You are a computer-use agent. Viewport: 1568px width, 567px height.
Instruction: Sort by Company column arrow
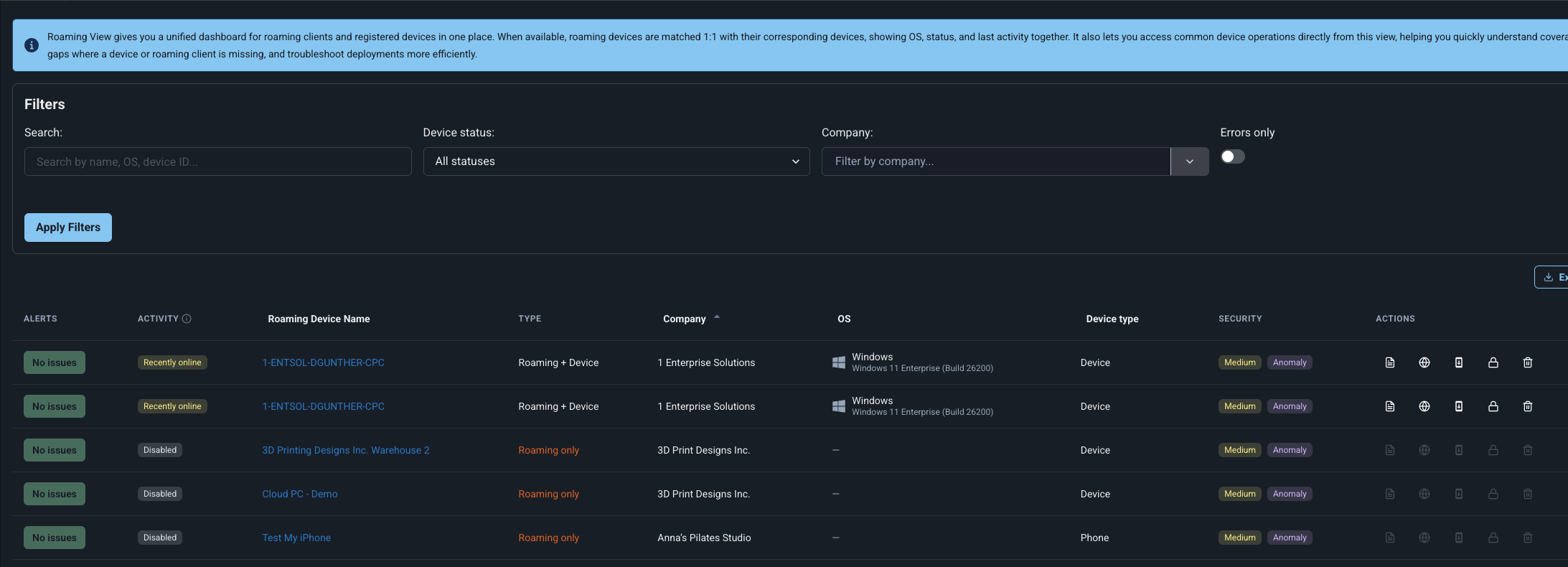(x=717, y=317)
